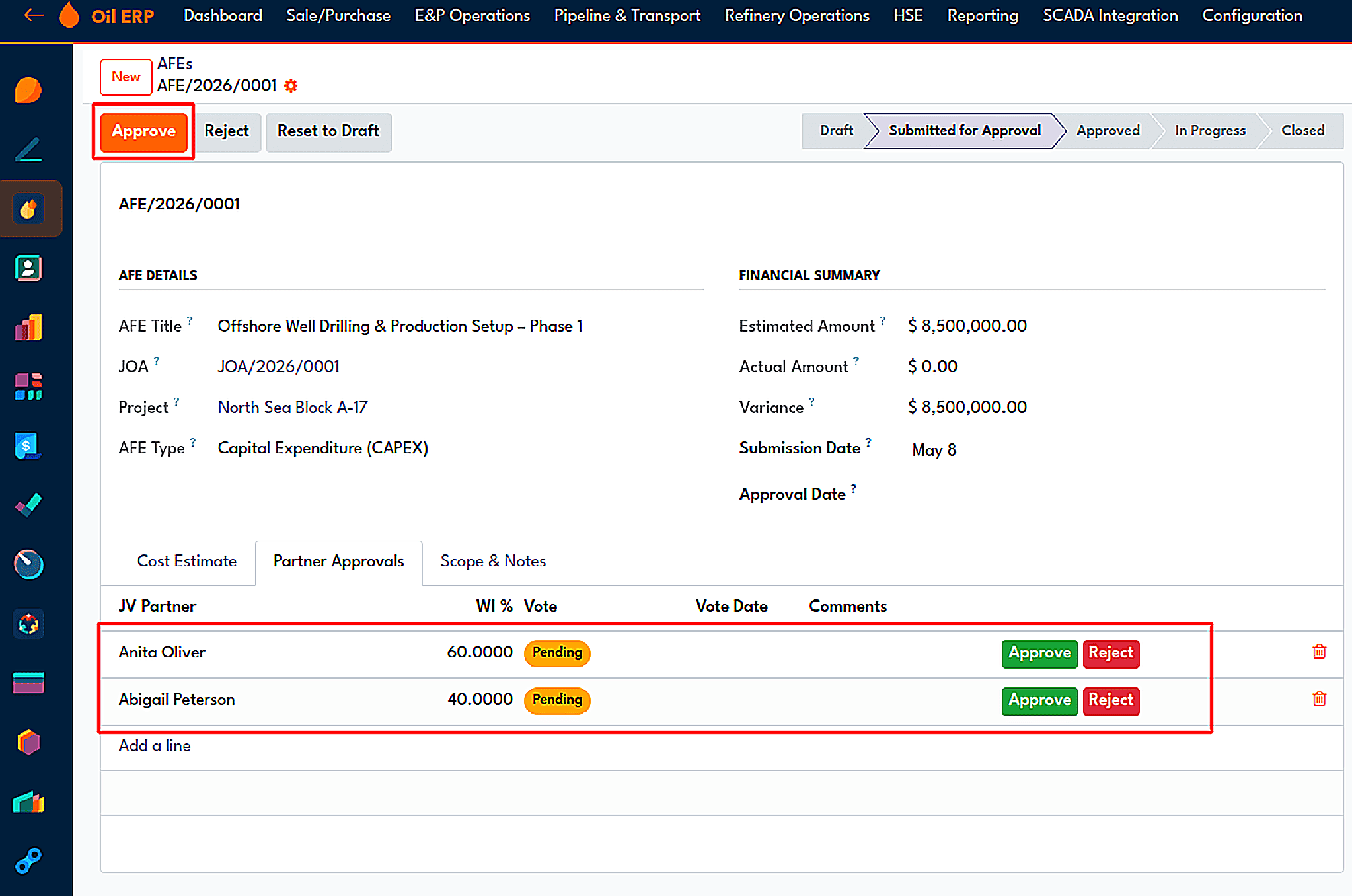This screenshot has height=896, width=1352.
Task: Open the Pipeline & Transport menu
Action: 627,15
